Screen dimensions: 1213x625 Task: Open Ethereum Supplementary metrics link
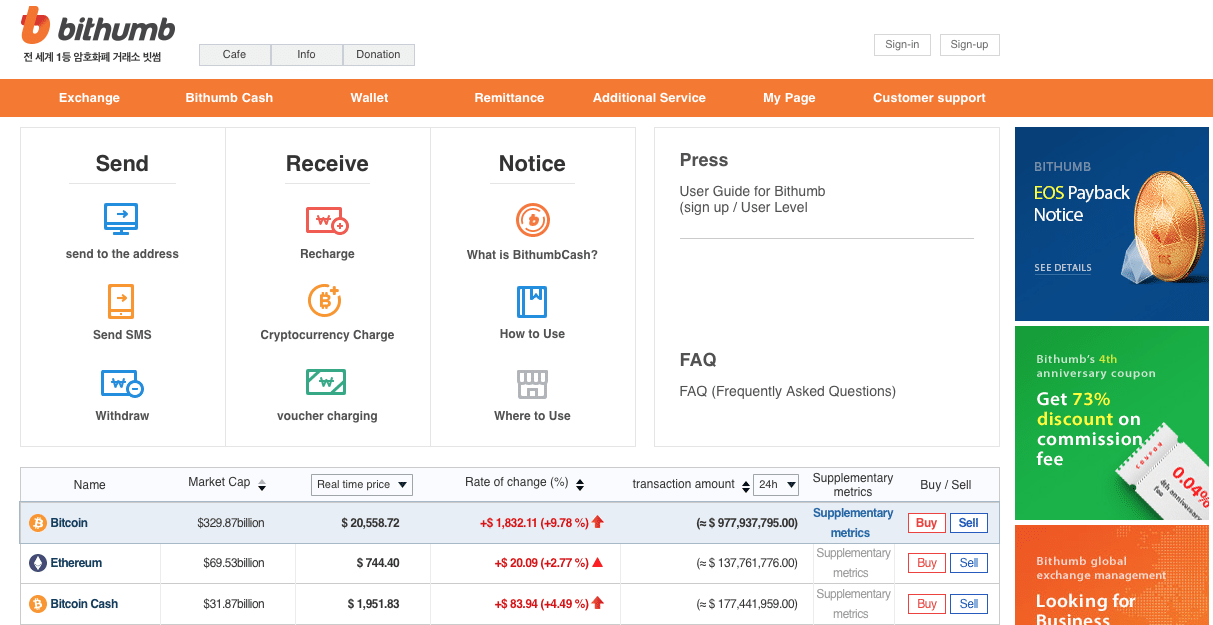(853, 563)
